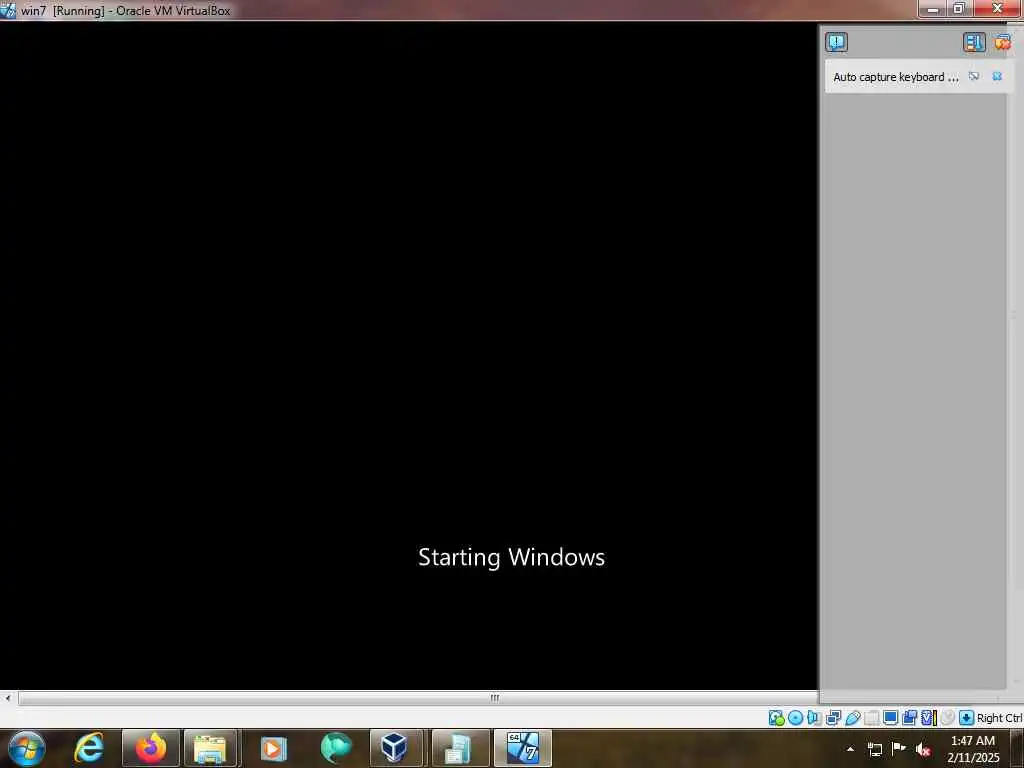Screen dimensions: 1024x768
Task: Open network adapters indicator in status bar
Action: [x=833, y=718]
